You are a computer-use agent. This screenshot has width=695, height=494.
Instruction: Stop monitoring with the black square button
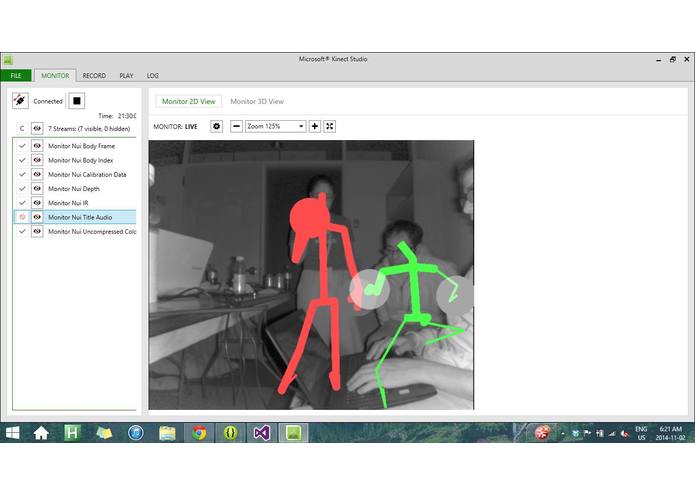pos(77,101)
